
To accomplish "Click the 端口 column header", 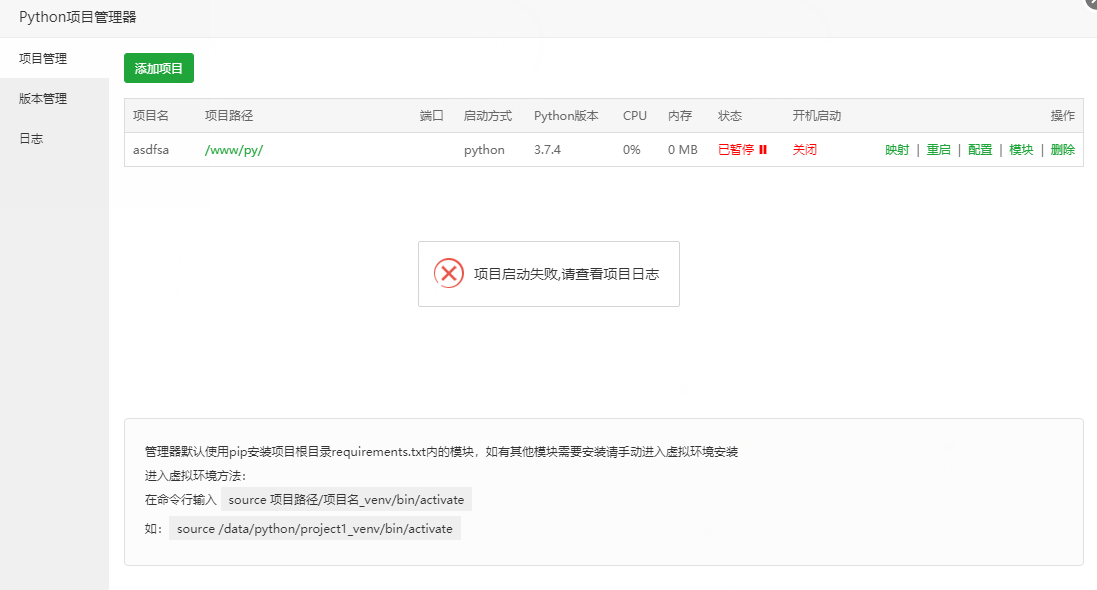I will [x=432, y=115].
